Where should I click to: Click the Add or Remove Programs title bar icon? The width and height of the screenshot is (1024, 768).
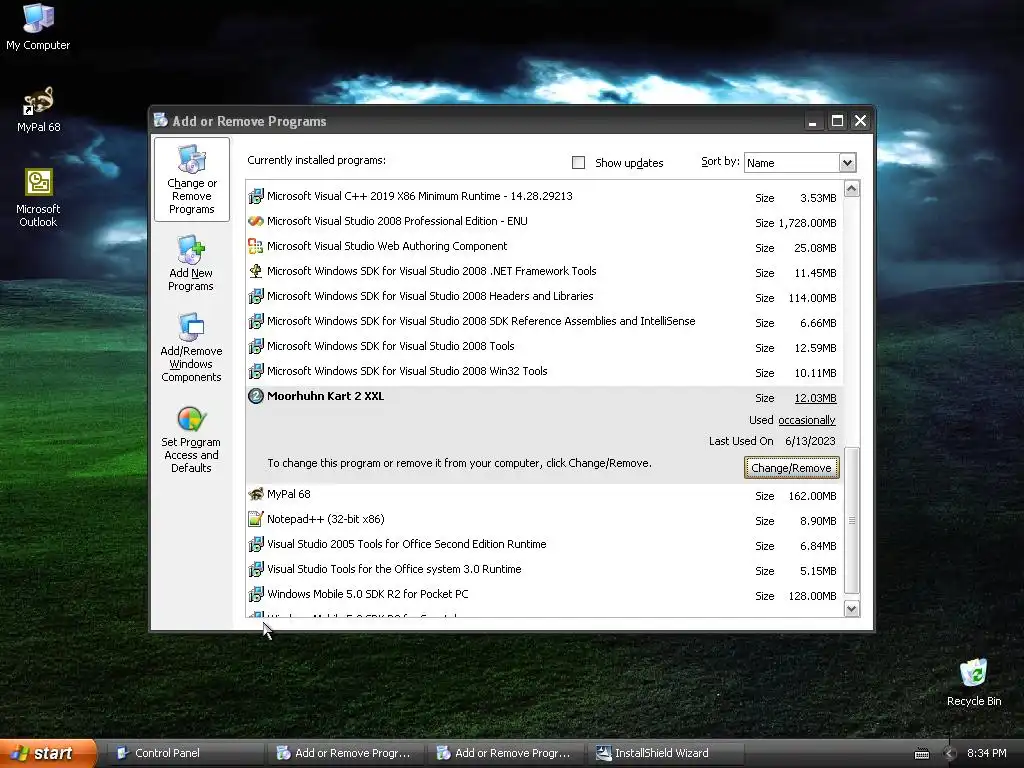161,120
